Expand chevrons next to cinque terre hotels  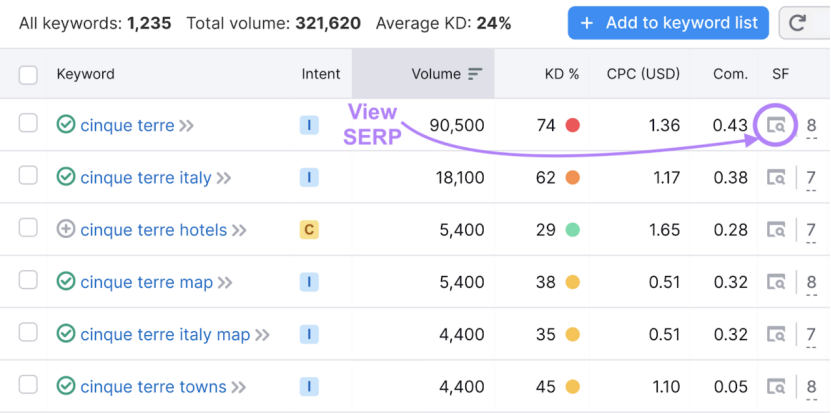(239, 230)
